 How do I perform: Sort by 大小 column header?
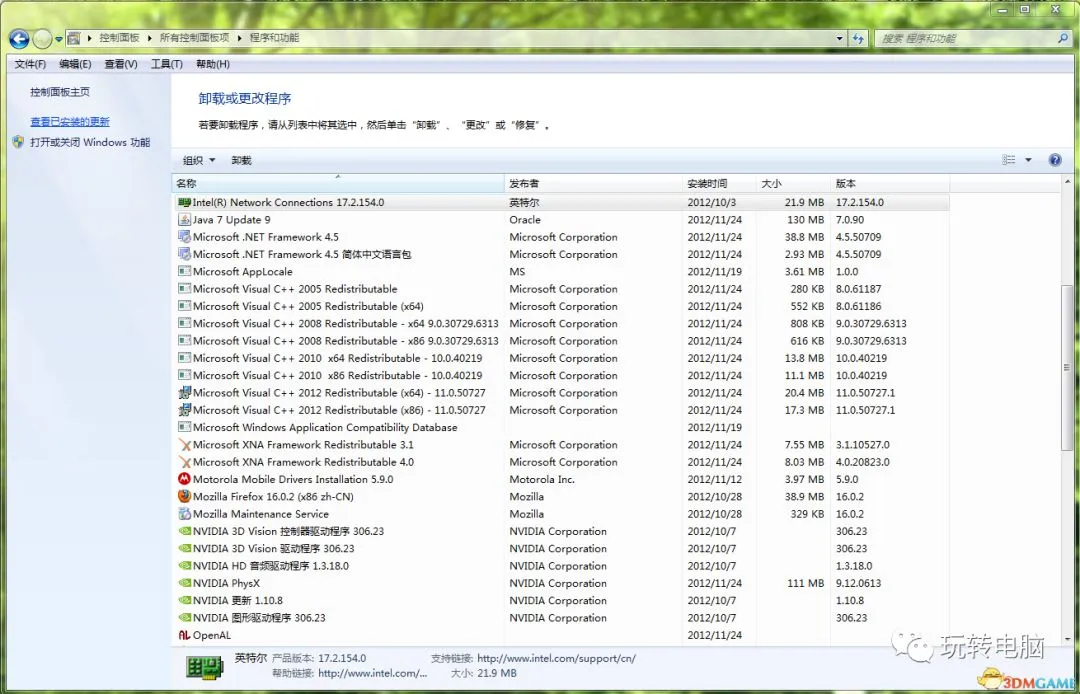pos(793,184)
